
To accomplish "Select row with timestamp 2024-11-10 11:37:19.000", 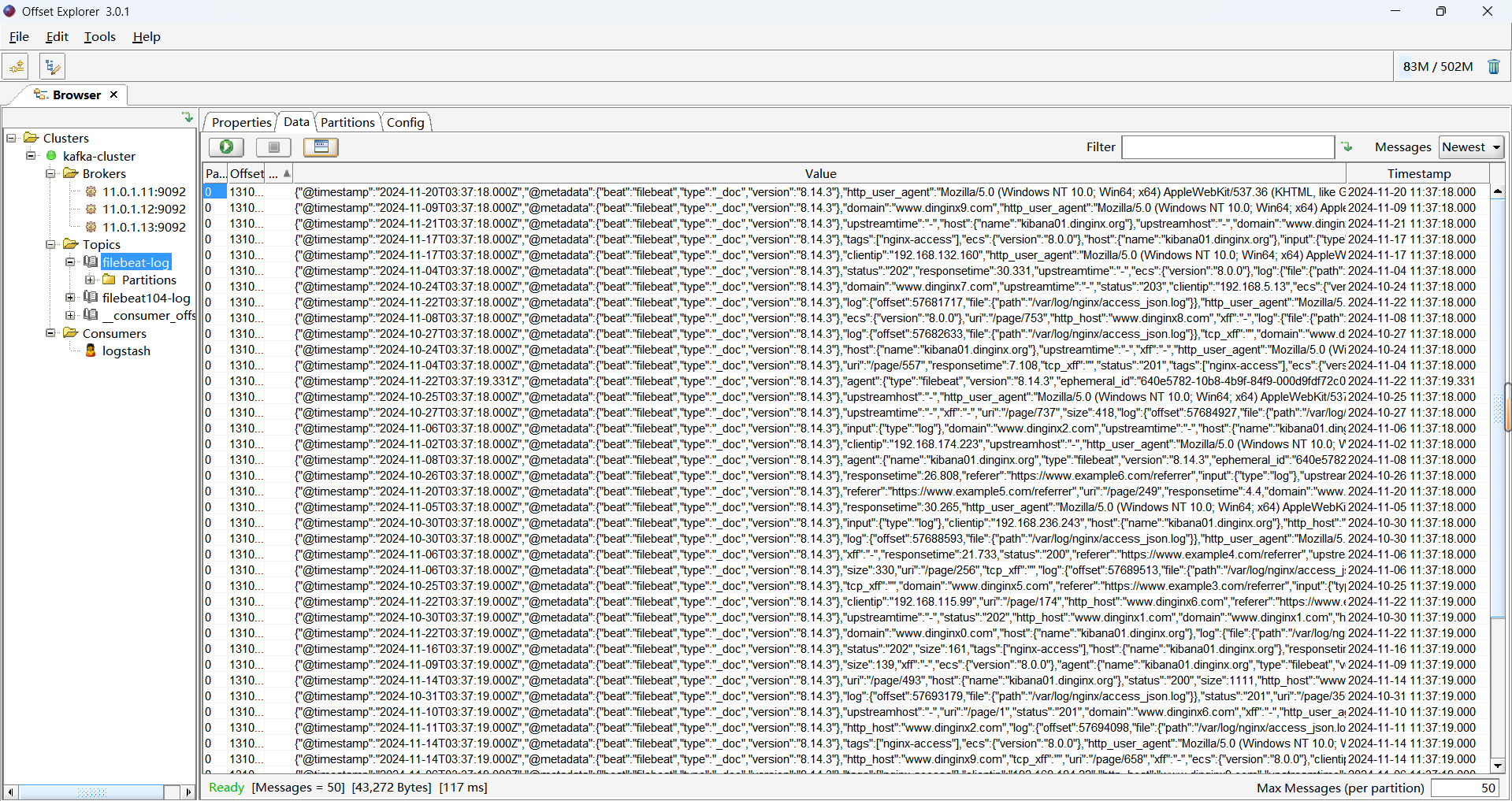I will [x=846, y=712].
